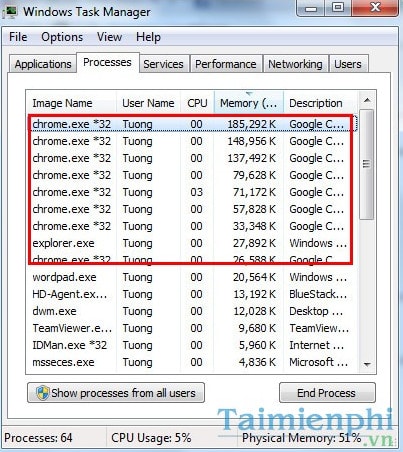Click the 13,192 K memory value
The image size is (403, 452).
tap(254, 294)
